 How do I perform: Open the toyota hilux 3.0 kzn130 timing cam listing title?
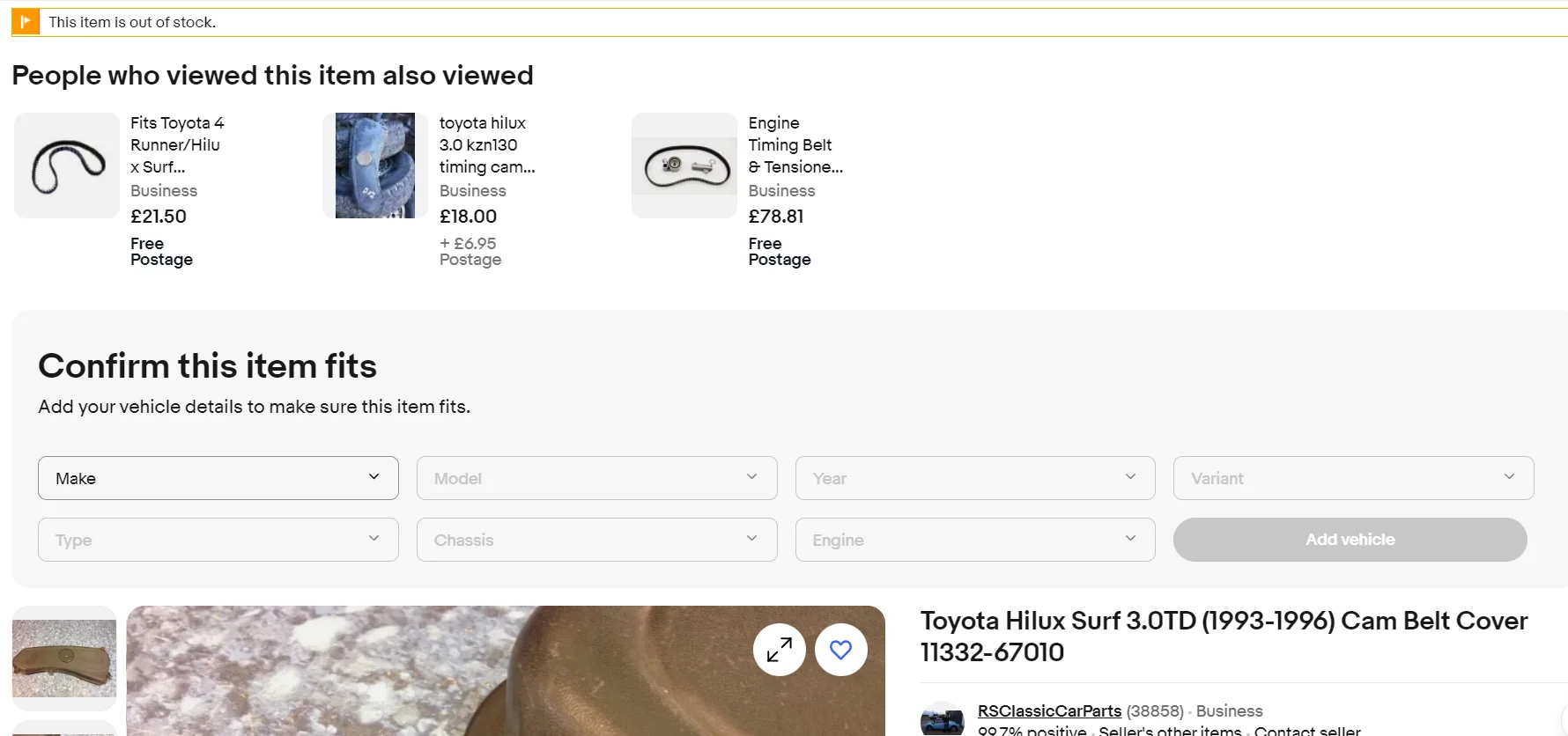pos(487,145)
